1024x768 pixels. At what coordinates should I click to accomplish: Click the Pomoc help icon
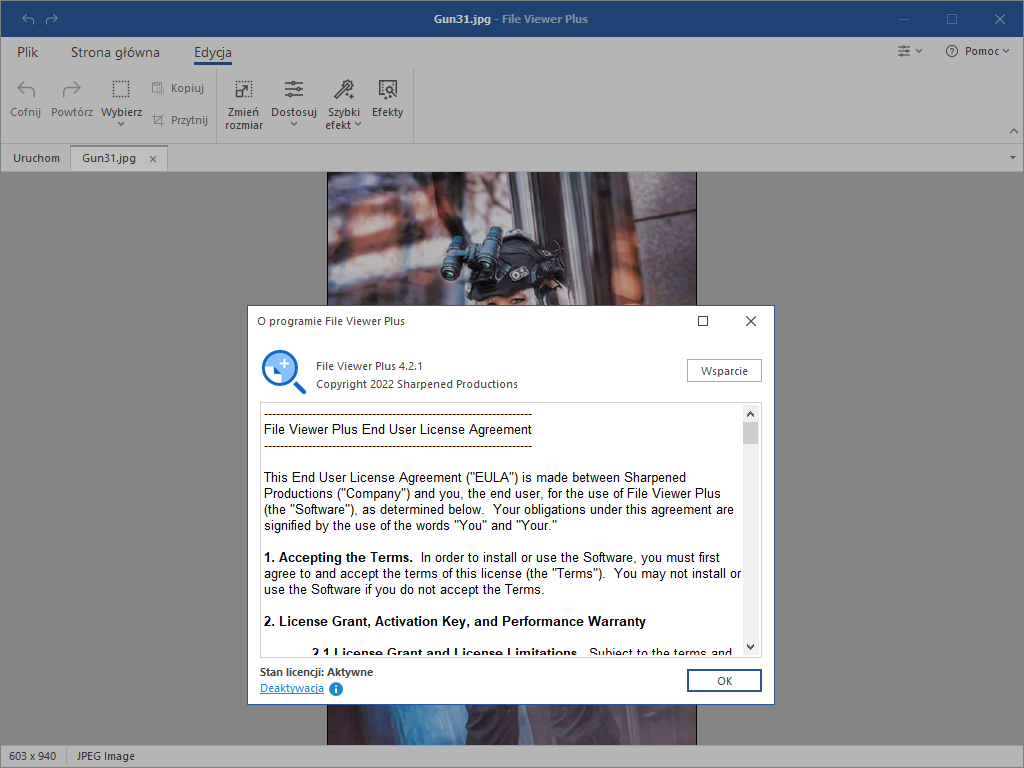[x=952, y=51]
